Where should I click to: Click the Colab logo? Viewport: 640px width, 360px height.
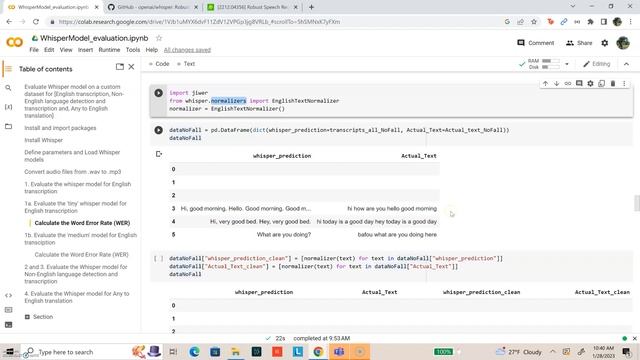(x=14, y=42)
